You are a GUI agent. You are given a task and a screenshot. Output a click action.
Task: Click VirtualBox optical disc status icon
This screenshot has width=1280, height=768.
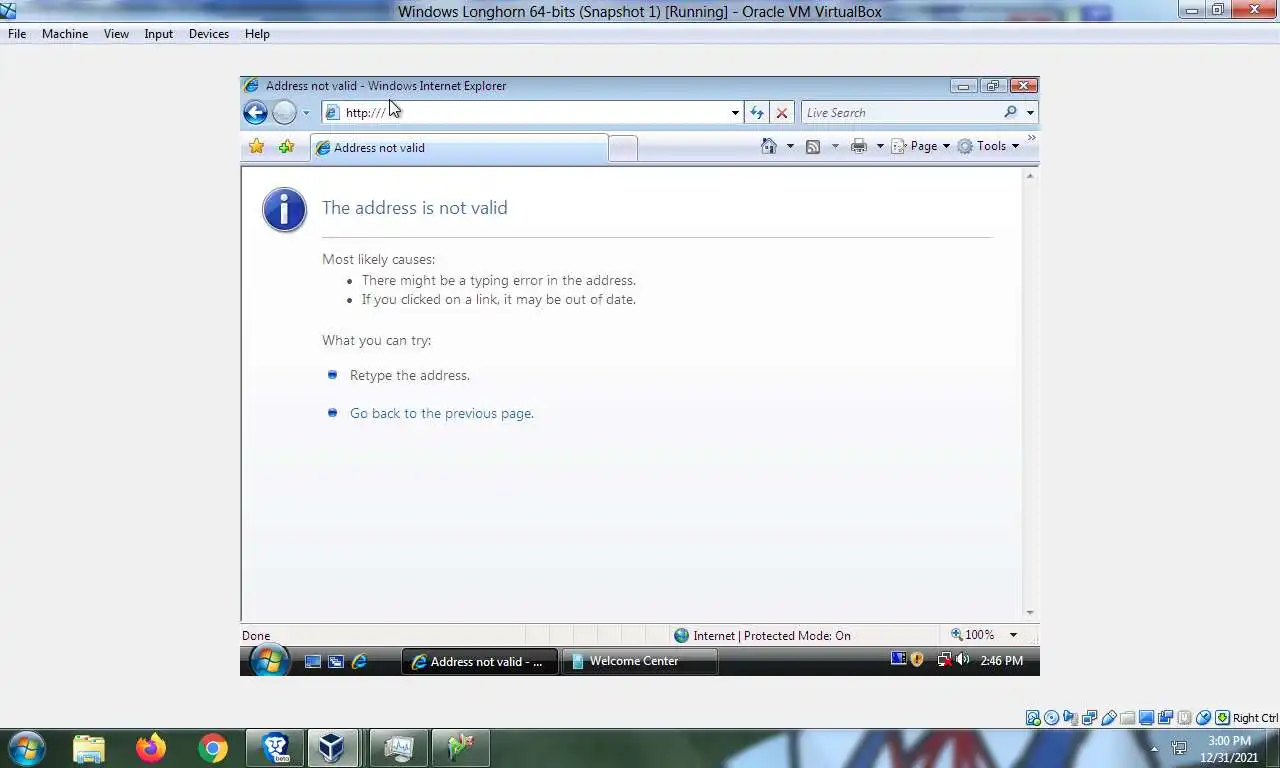click(1052, 718)
